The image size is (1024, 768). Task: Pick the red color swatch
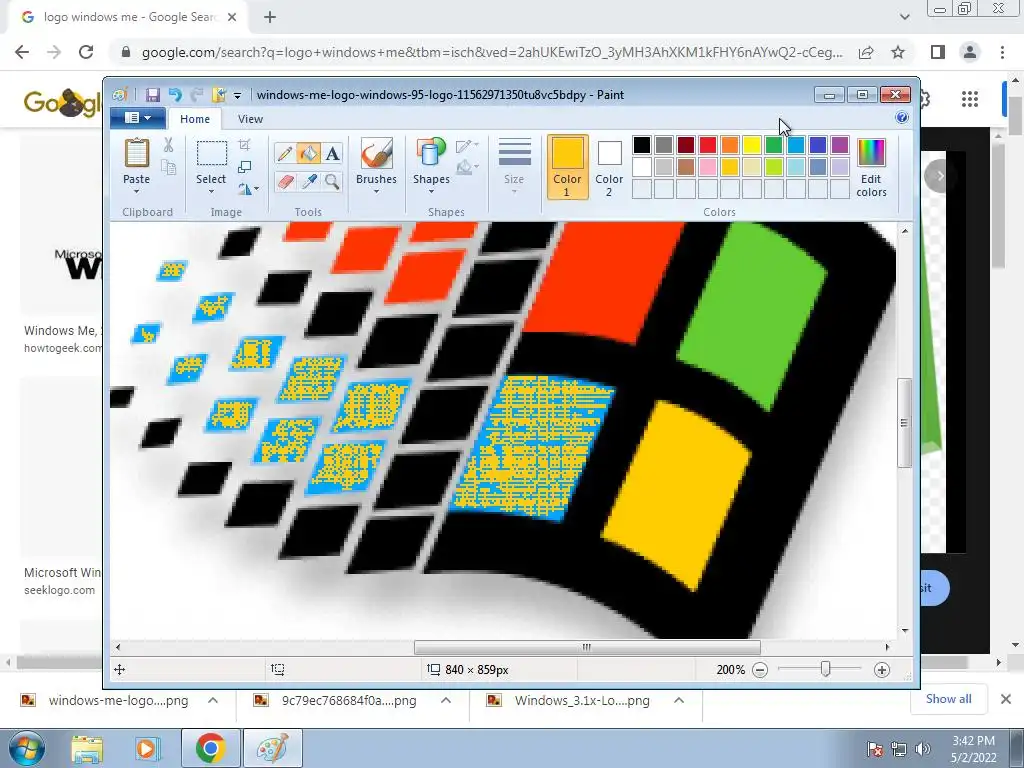(707, 145)
